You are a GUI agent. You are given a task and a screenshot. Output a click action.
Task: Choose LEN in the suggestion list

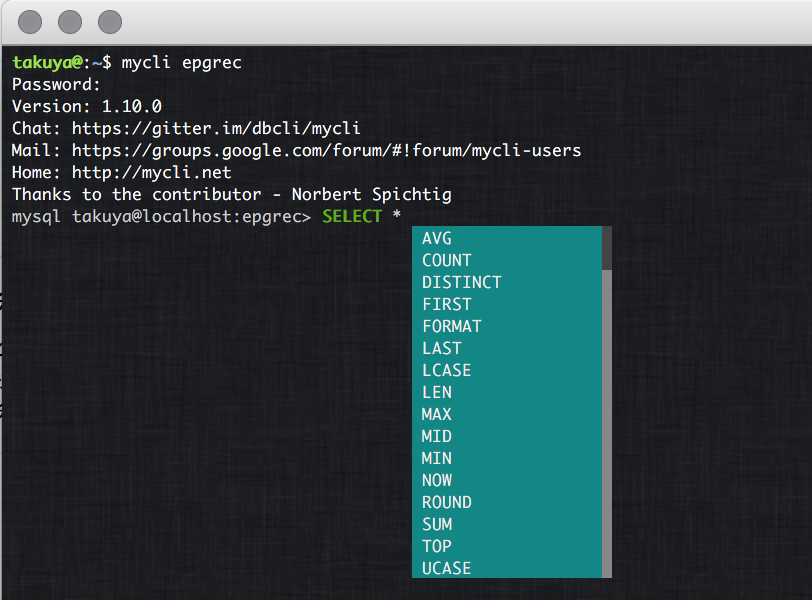pyautogui.click(x=507, y=392)
